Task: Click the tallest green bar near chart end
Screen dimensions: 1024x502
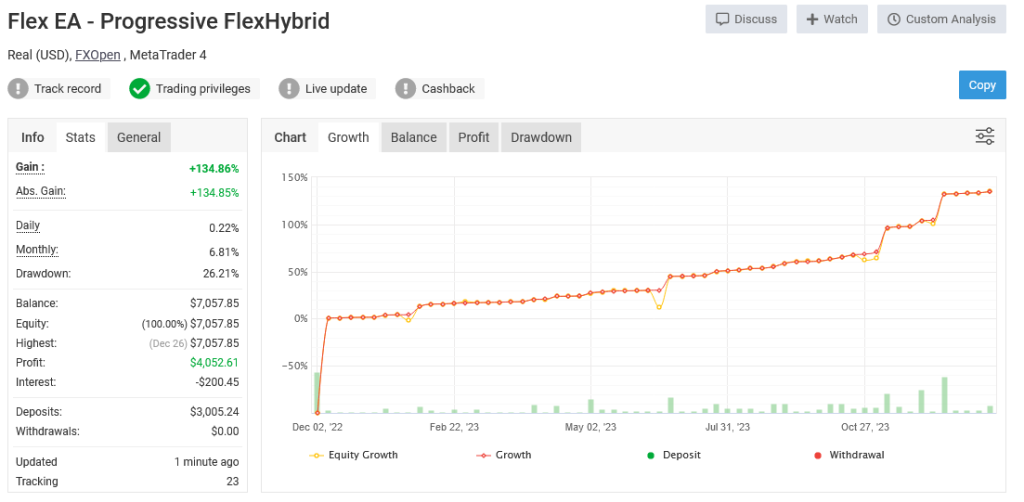Action: (x=944, y=395)
